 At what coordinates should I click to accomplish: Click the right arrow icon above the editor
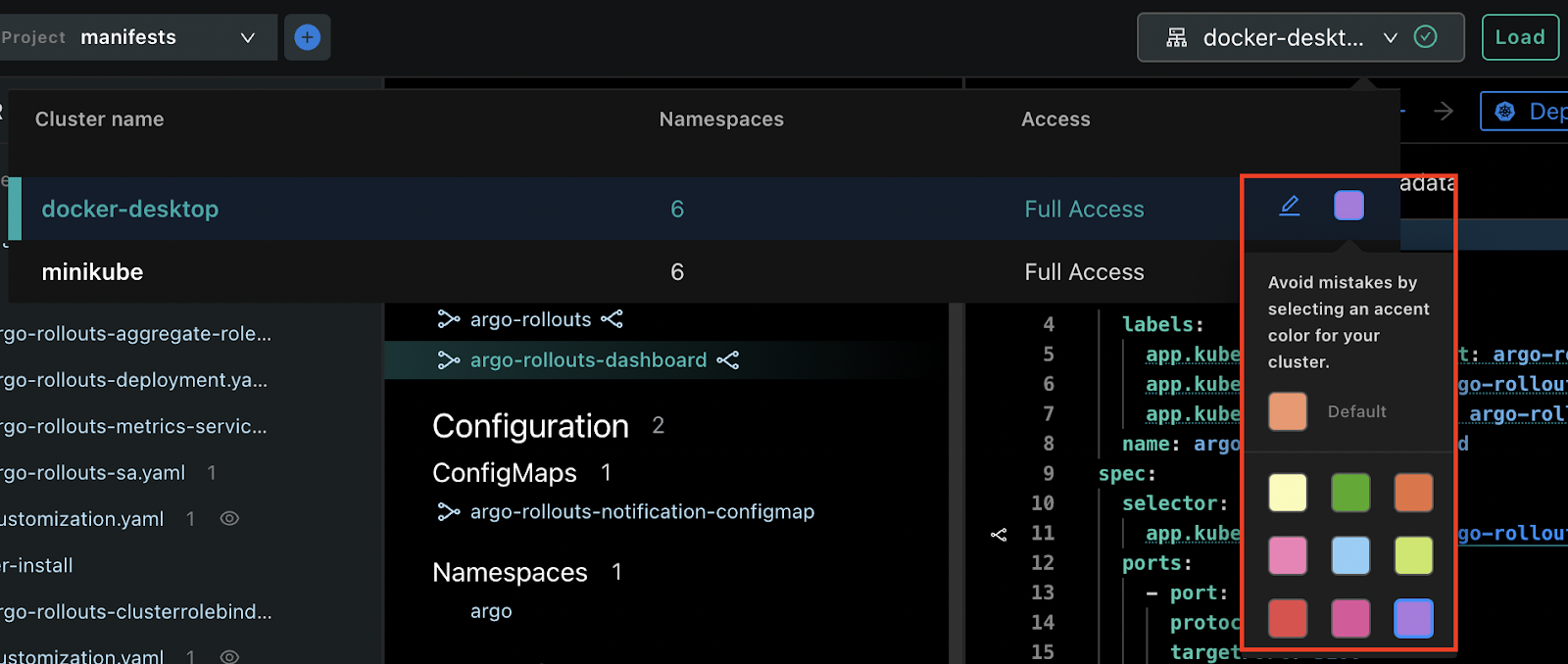point(1444,112)
